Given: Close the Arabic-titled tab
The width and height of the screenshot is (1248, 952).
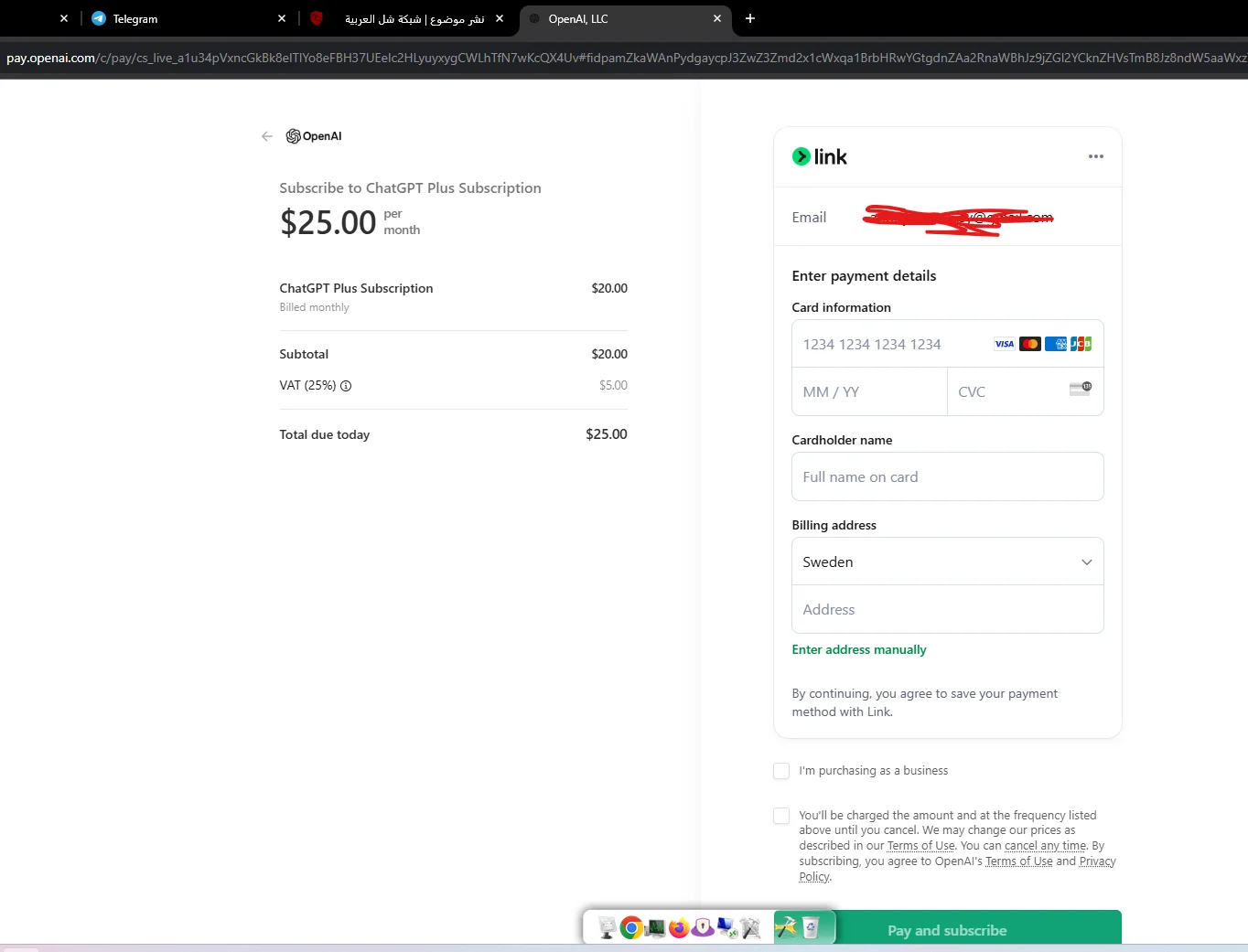Looking at the screenshot, I should (x=500, y=18).
